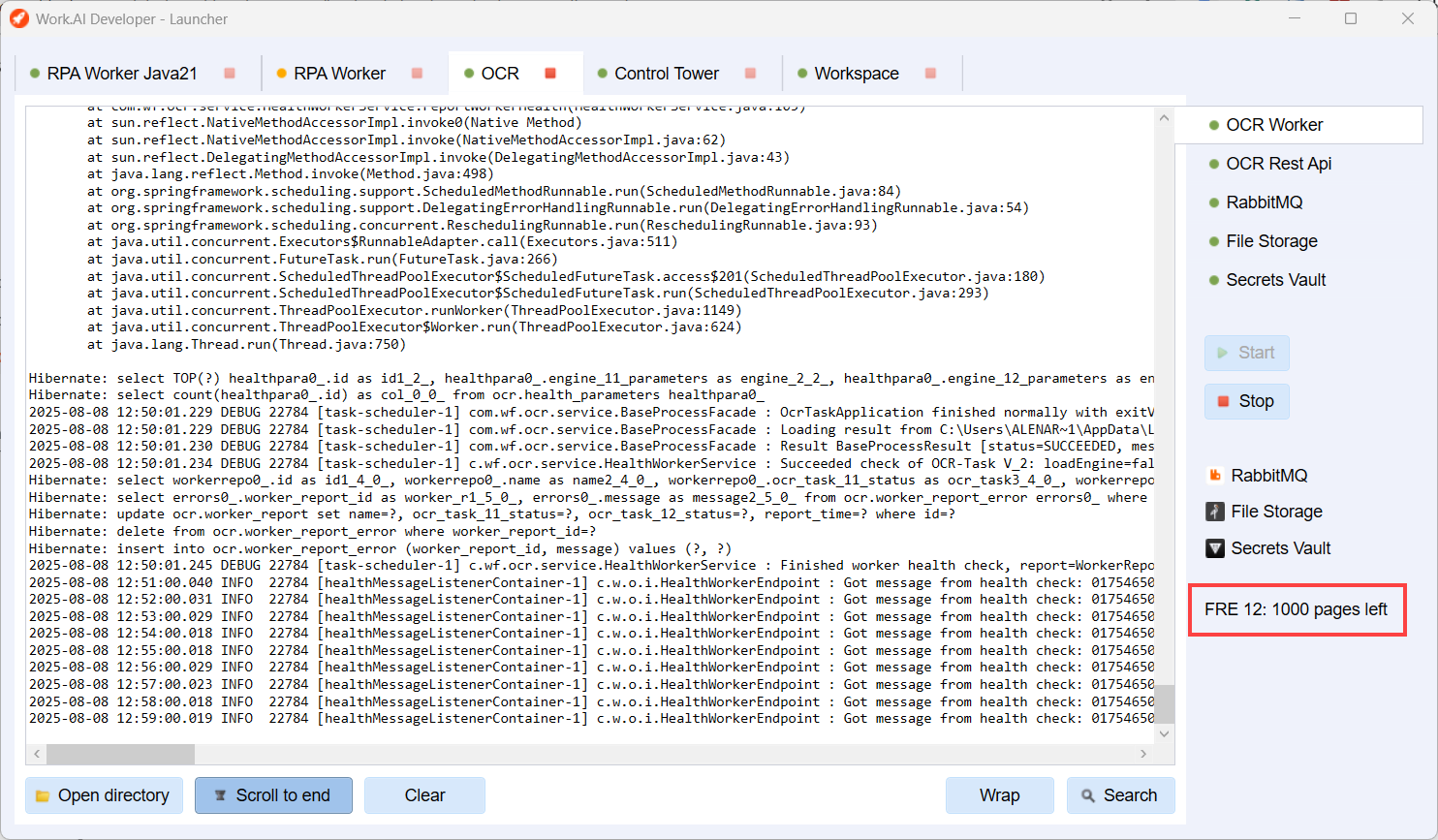This screenshot has height=840, width=1438.
Task: Click the 12:59:00.019 INFO log line
Action: coord(591,719)
